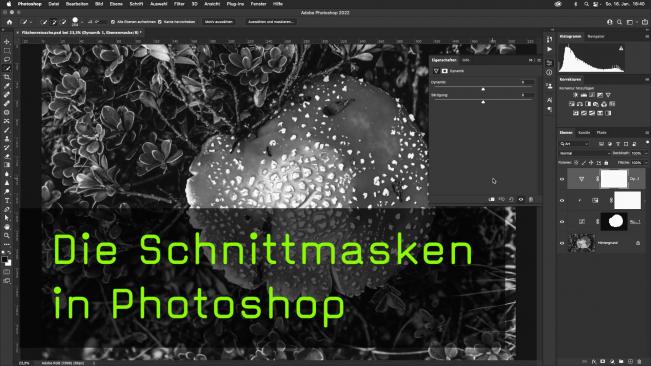Open the Photoshop application menu
The height and width of the screenshot is (366, 651).
29,4
